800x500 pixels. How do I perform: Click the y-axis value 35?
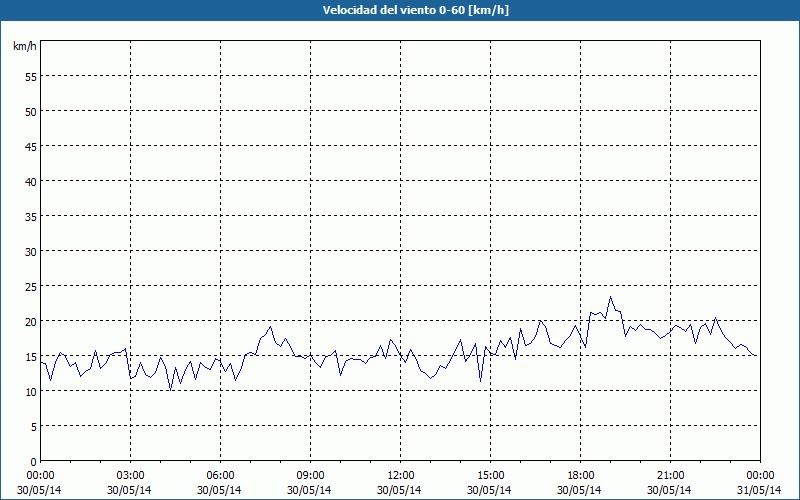coord(31,217)
